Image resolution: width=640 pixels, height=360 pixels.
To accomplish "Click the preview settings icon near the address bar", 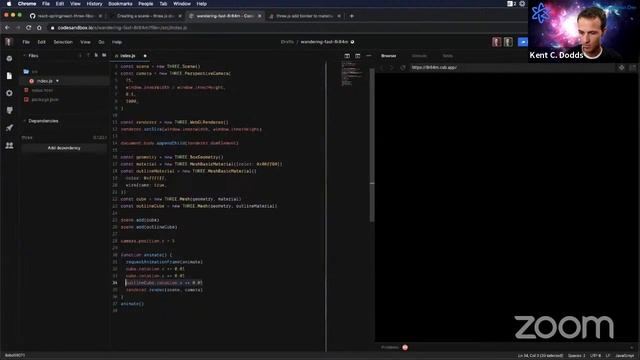I will click(x=621, y=68).
